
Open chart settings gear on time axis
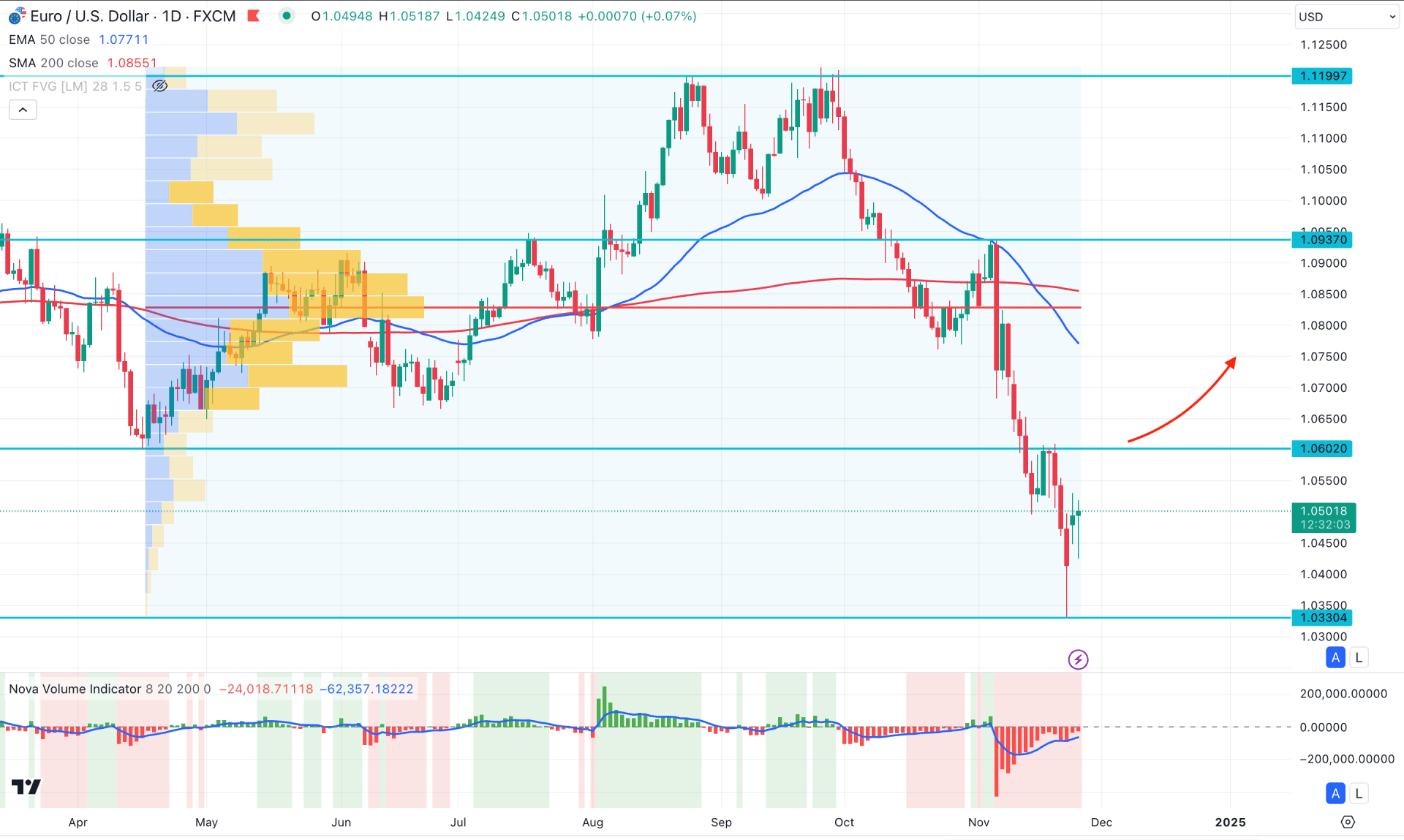click(x=1348, y=822)
